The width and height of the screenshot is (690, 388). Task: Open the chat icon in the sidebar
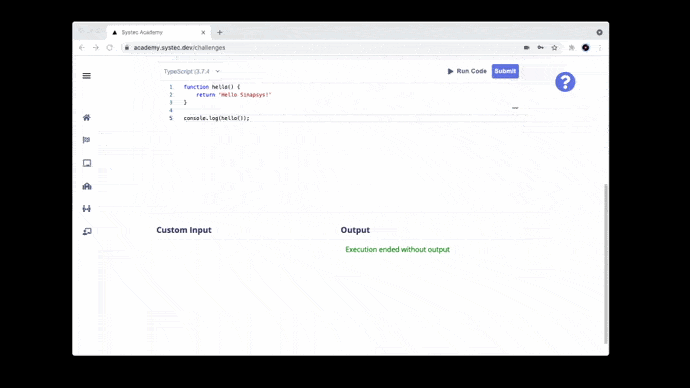(87, 231)
